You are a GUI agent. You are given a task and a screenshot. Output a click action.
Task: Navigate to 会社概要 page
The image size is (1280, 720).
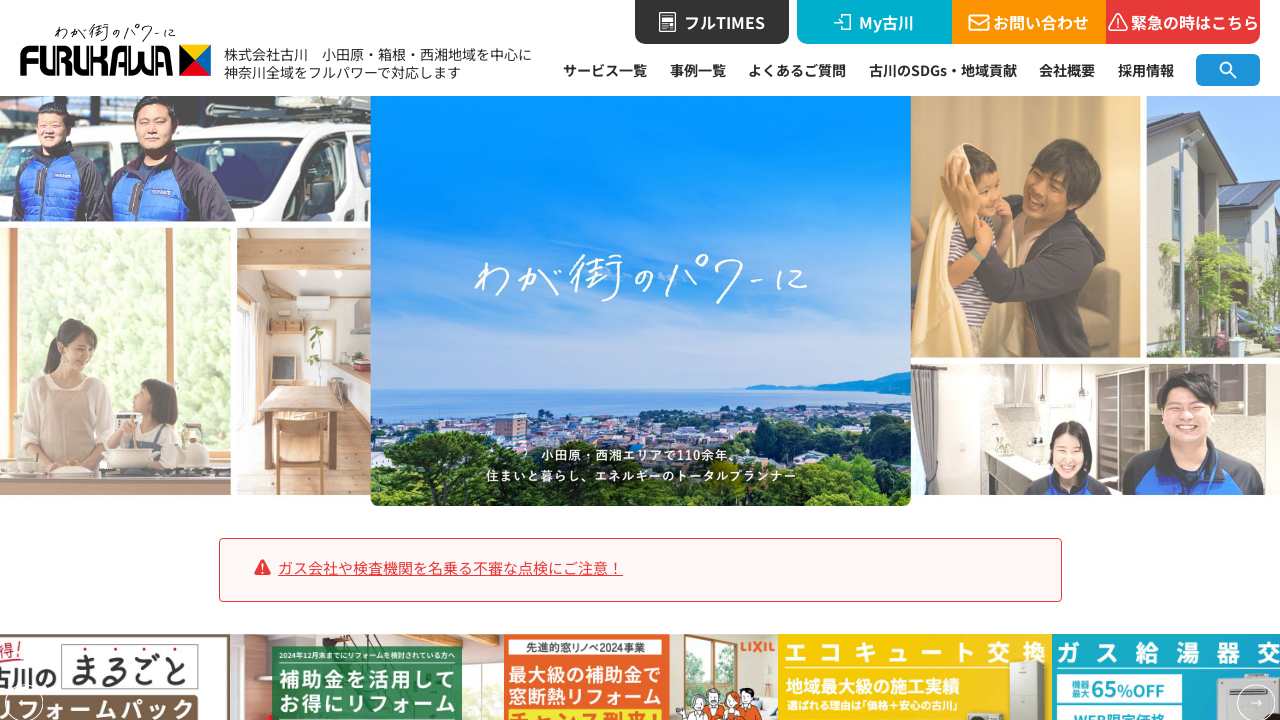pyautogui.click(x=1066, y=70)
